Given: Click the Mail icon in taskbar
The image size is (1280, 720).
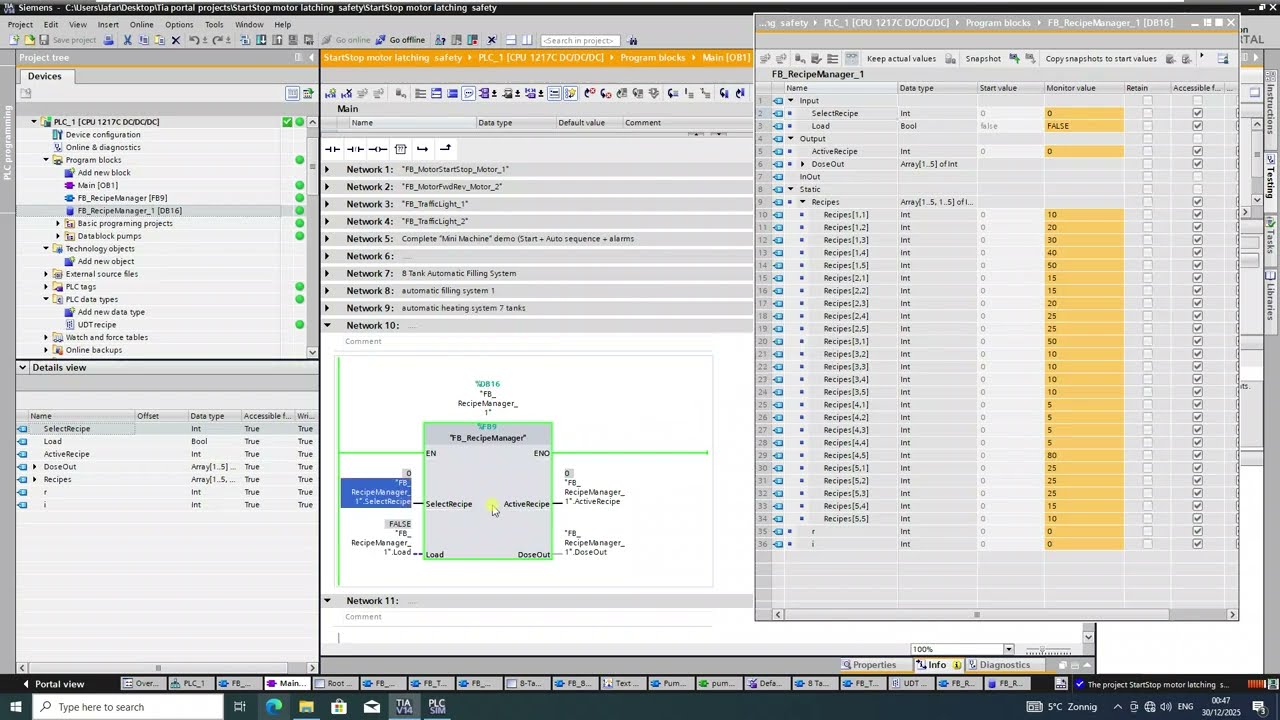Looking at the screenshot, I should click(372, 707).
